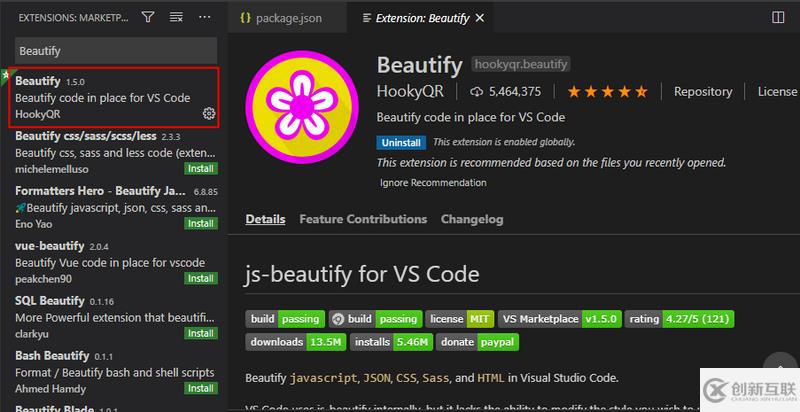
Task: Select vue-beautify list entry
Action: [114, 263]
